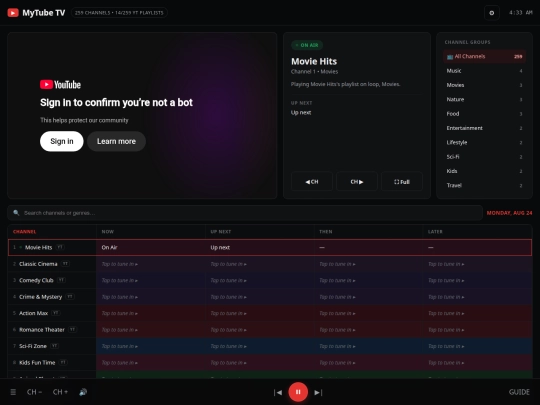Filter by the Kids group
Screen dimensions: 540x405
click(x=484, y=171)
